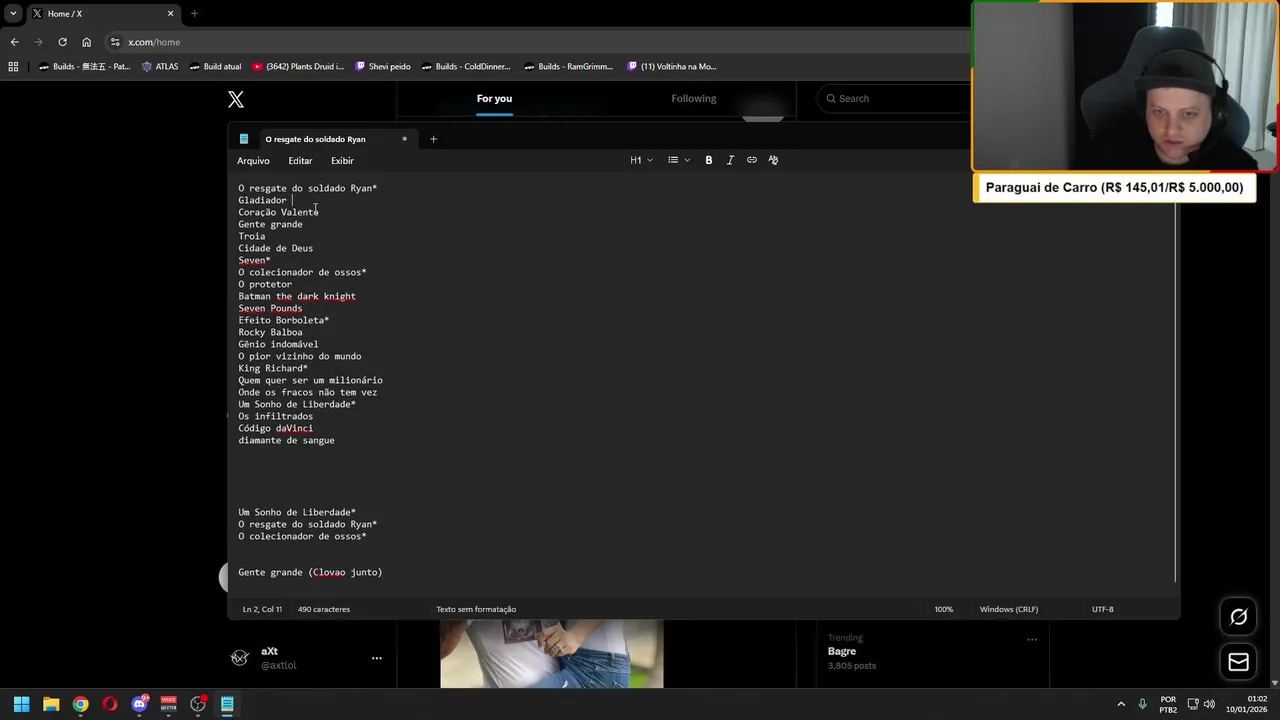The height and width of the screenshot is (720, 1280).
Task: Open the 100% zoom status option
Action: point(943,609)
